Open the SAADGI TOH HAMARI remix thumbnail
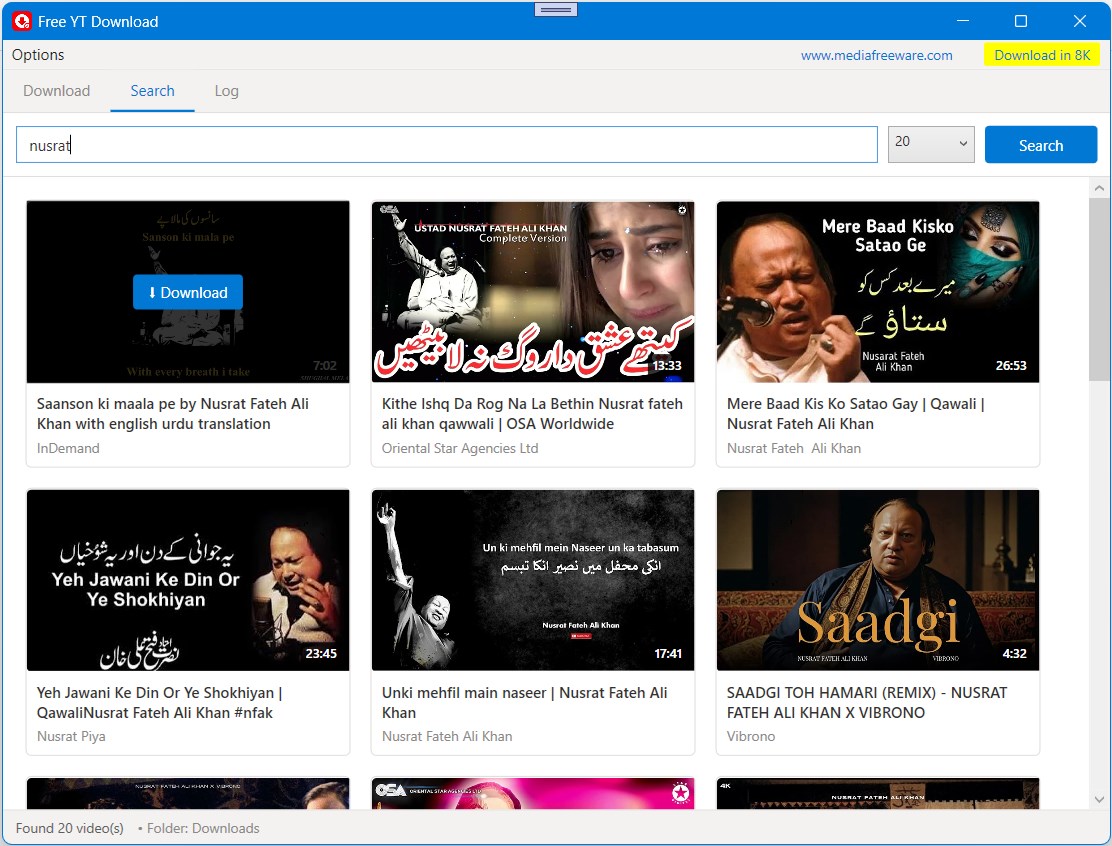 pyautogui.click(x=877, y=580)
